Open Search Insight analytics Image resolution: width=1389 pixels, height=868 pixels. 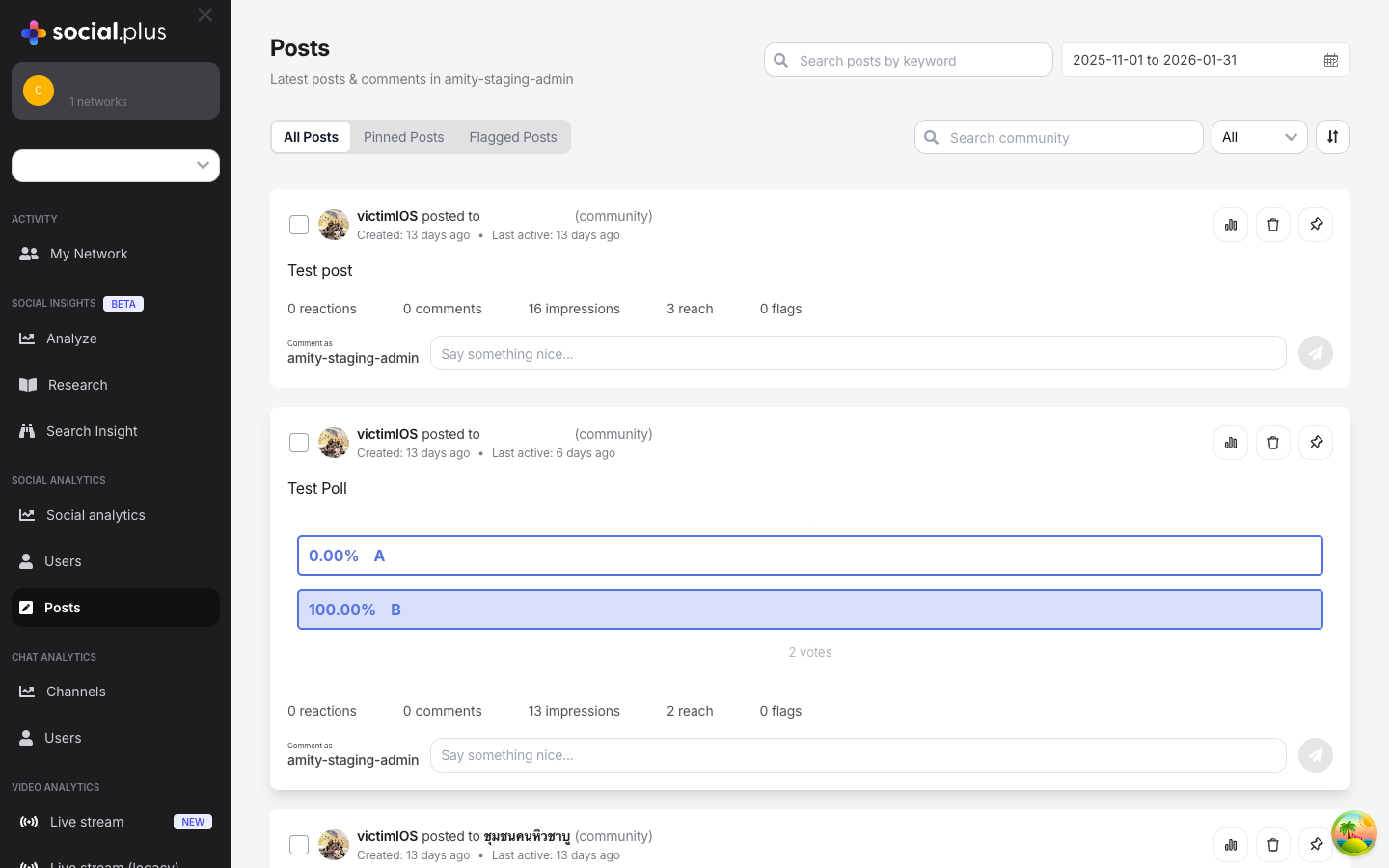pyautogui.click(x=94, y=431)
